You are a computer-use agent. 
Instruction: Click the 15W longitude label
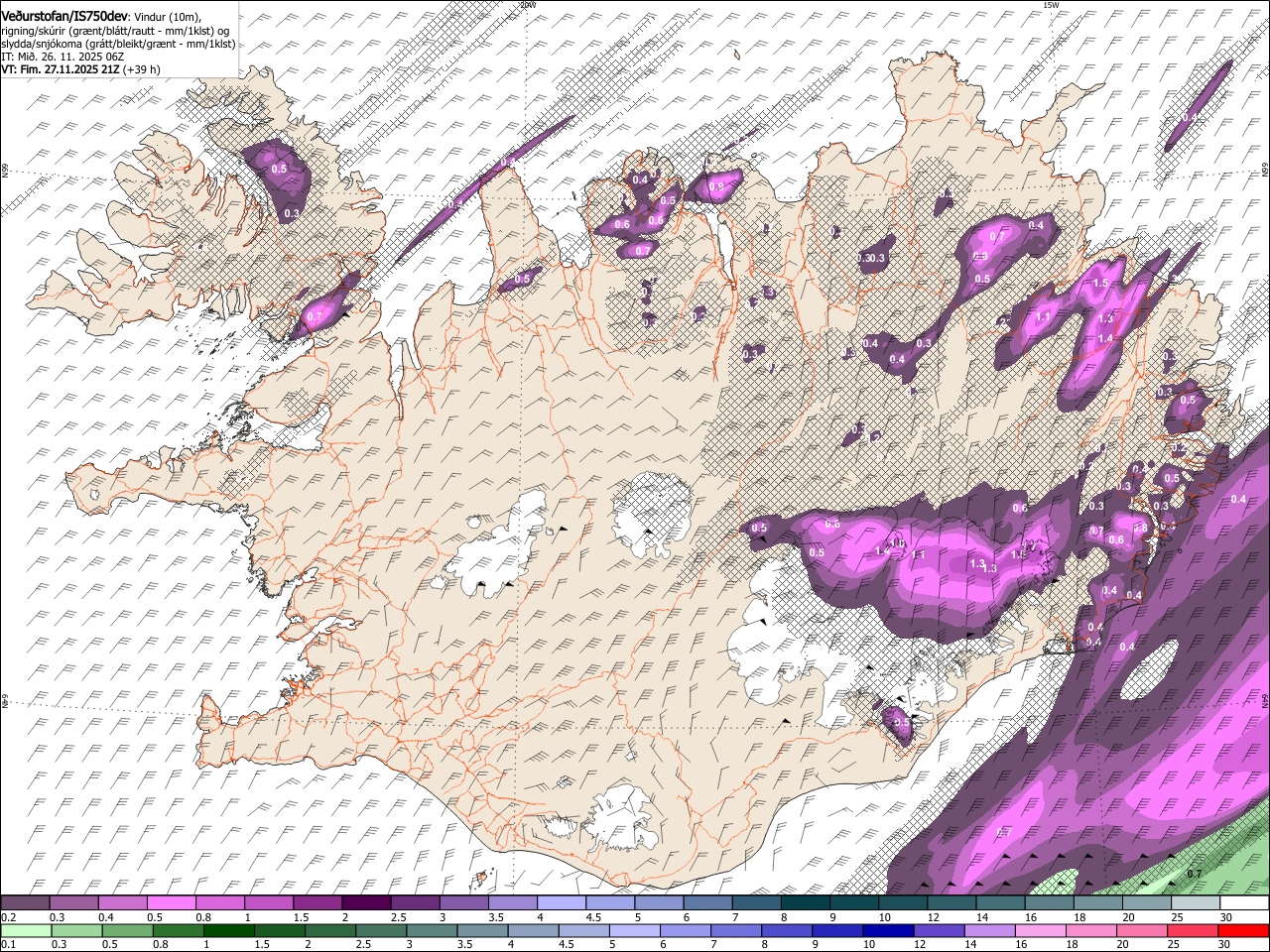click(x=1051, y=5)
